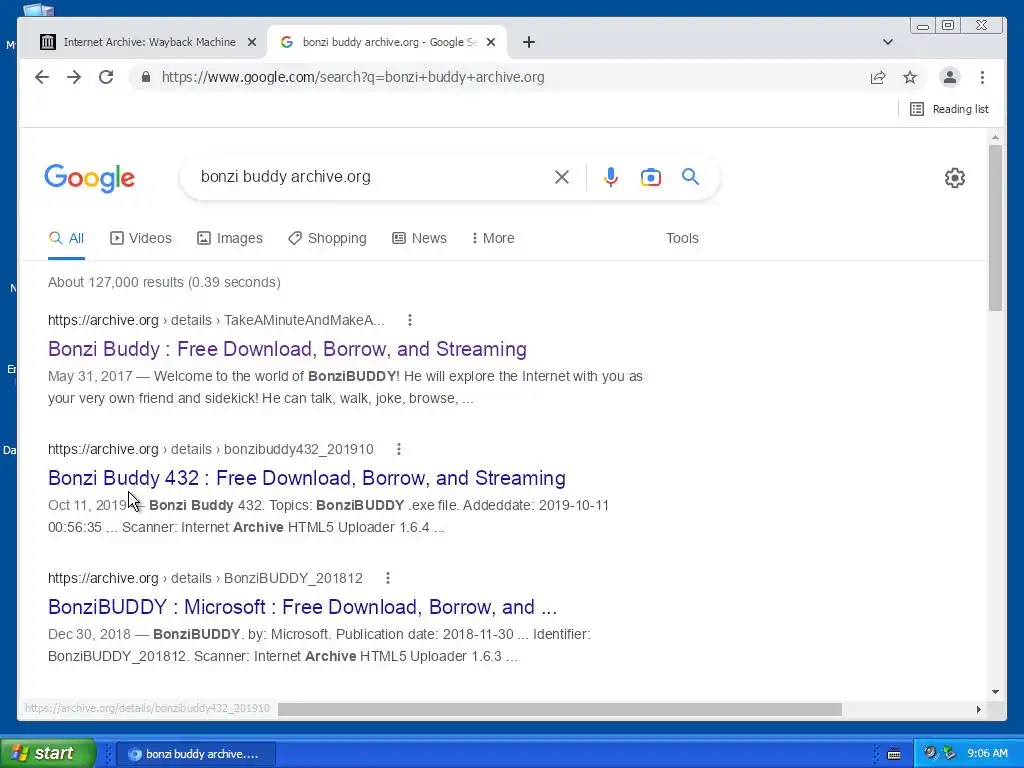
Task: Share this page via the share icon
Action: [878, 77]
